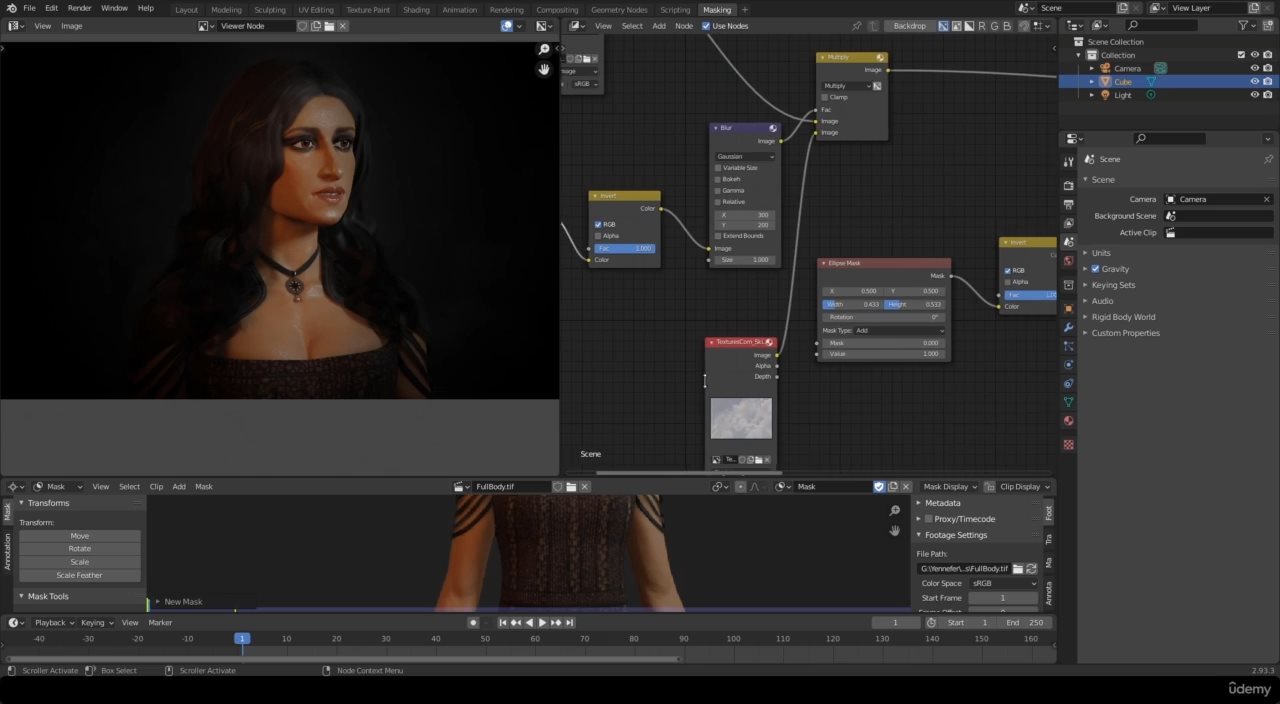Screen dimensions: 1280x704
Task: Open the Add menu in the node editor
Action: [659, 26]
